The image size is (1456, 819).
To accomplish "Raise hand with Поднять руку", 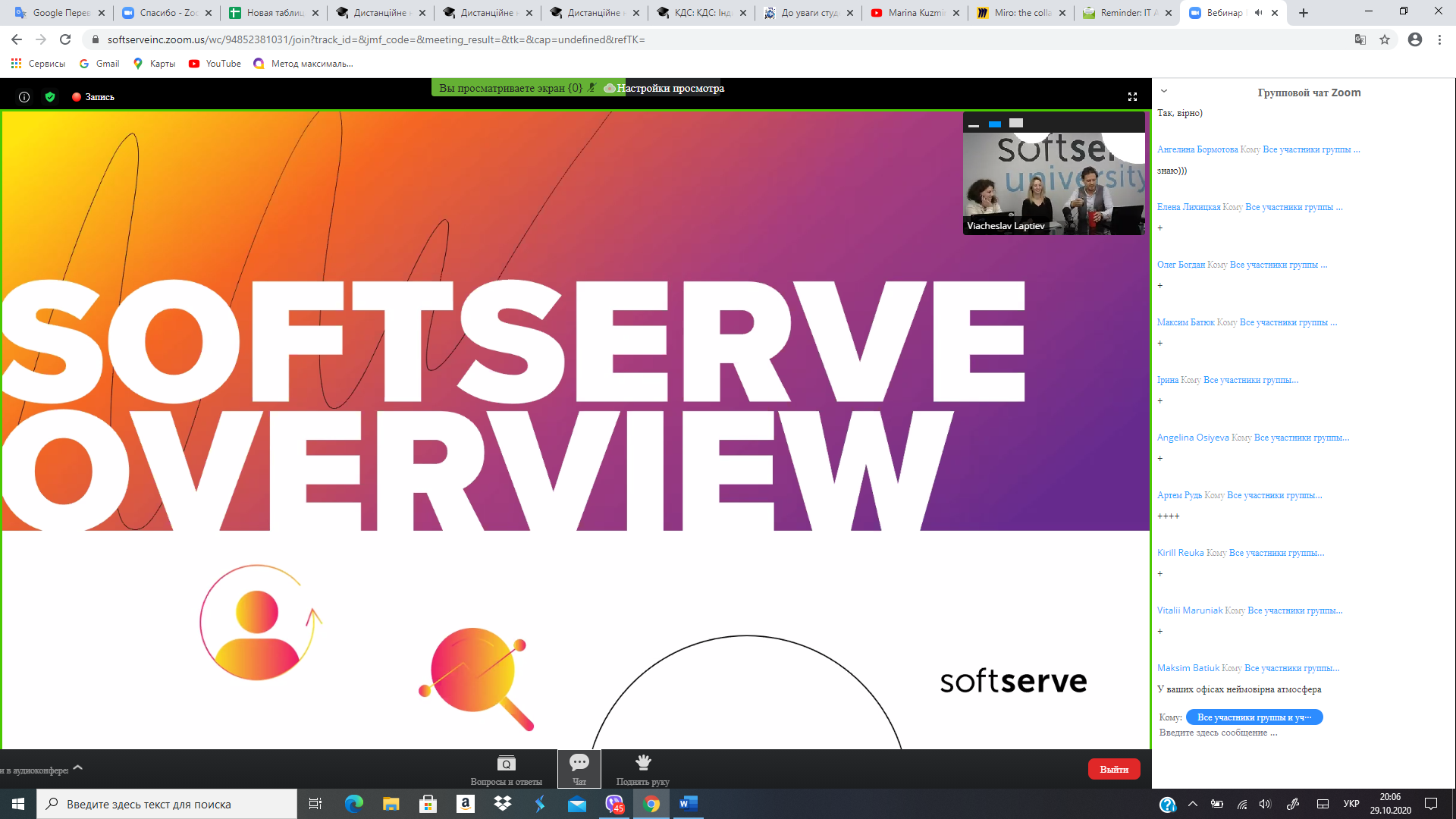I will click(x=643, y=770).
